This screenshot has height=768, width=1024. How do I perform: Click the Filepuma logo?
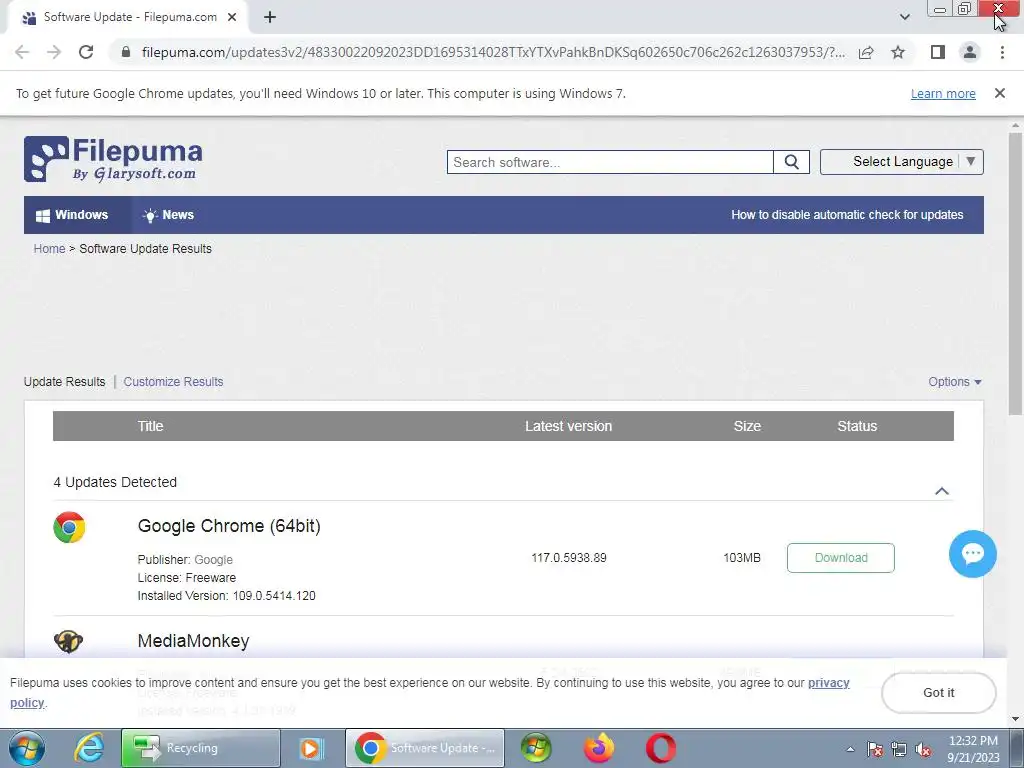[x=113, y=159]
